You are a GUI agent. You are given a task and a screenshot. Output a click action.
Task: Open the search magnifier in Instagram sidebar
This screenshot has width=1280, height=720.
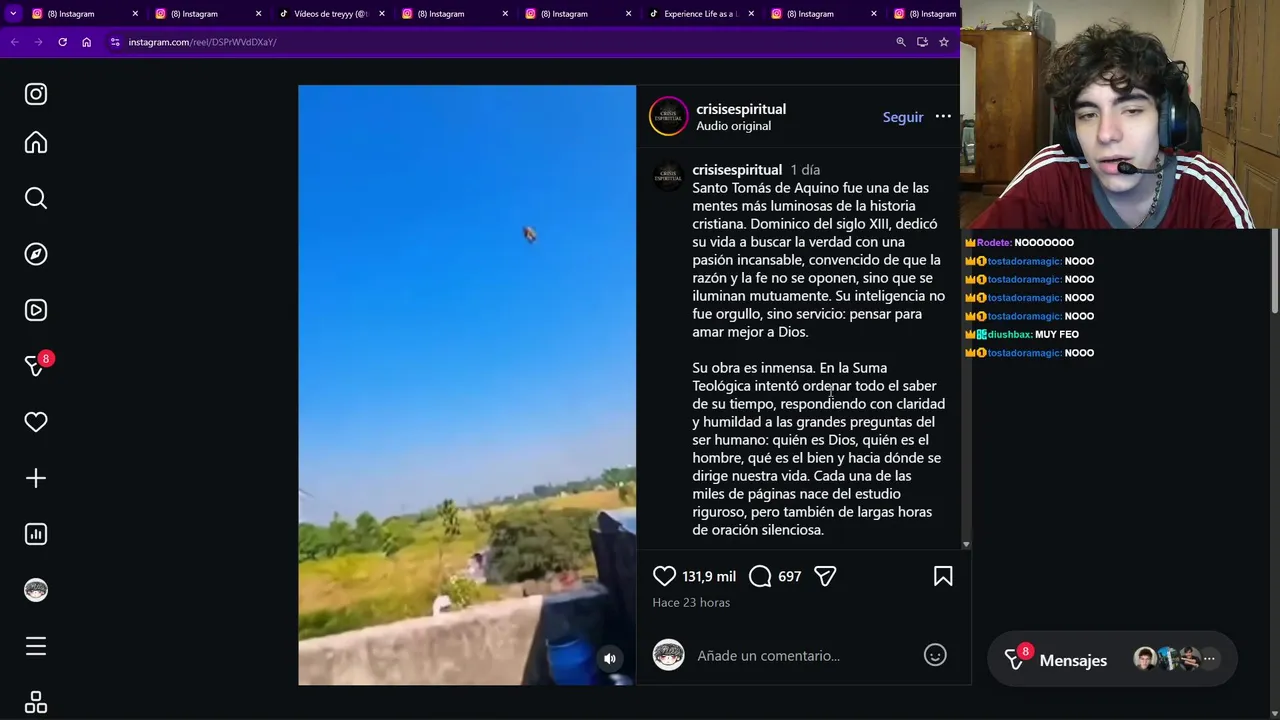click(x=36, y=198)
